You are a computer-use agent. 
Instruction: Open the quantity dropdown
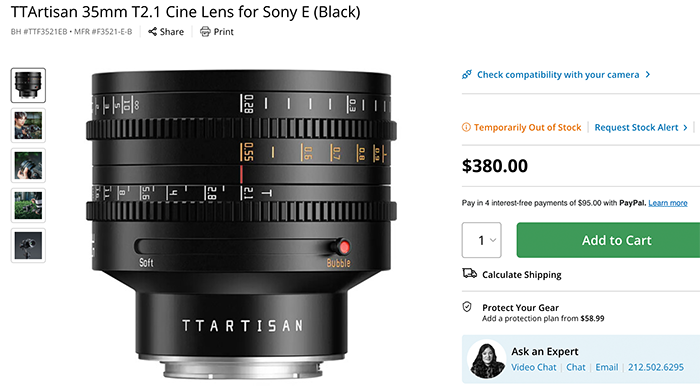(481, 240)
